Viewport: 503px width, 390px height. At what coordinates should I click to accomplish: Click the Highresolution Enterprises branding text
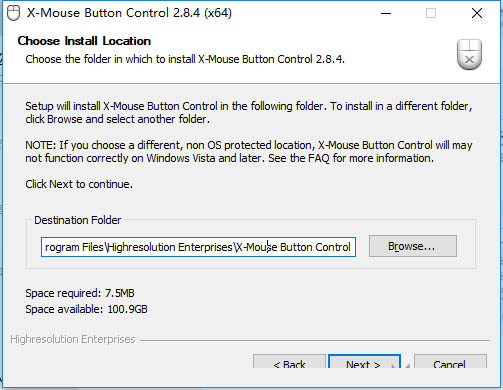tap(73, 339)
